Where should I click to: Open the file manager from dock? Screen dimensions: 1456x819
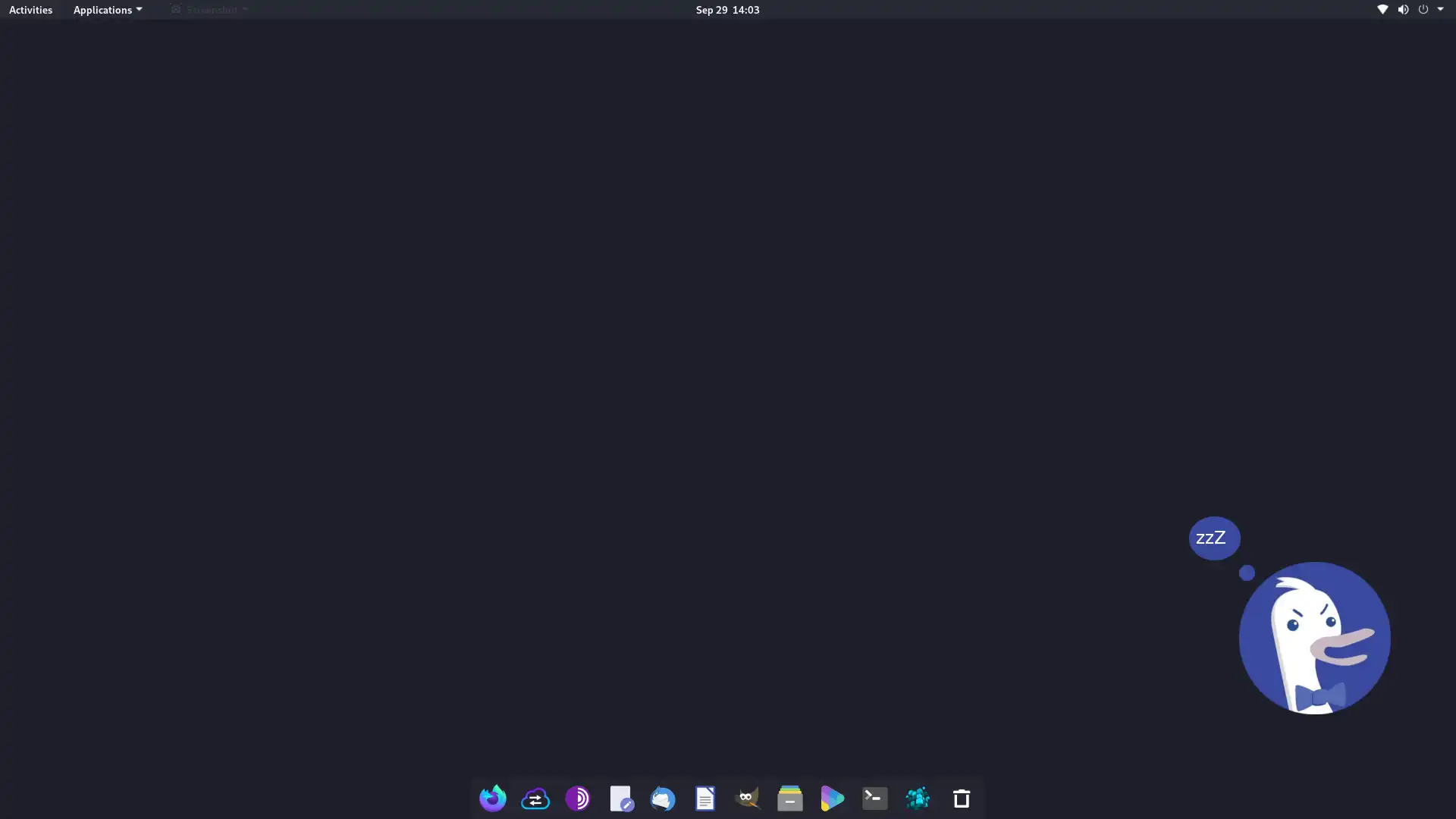(790, 798)
